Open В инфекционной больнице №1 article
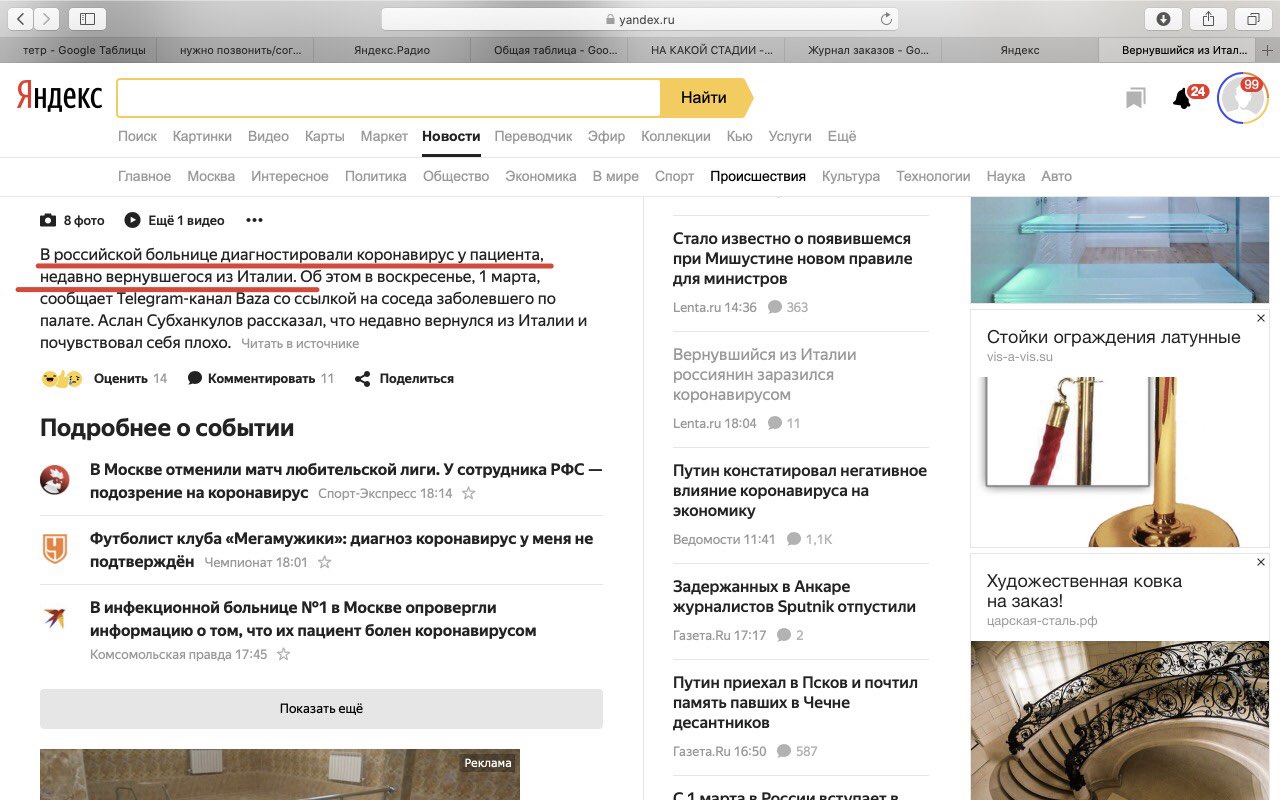 (x=313, y=619)
